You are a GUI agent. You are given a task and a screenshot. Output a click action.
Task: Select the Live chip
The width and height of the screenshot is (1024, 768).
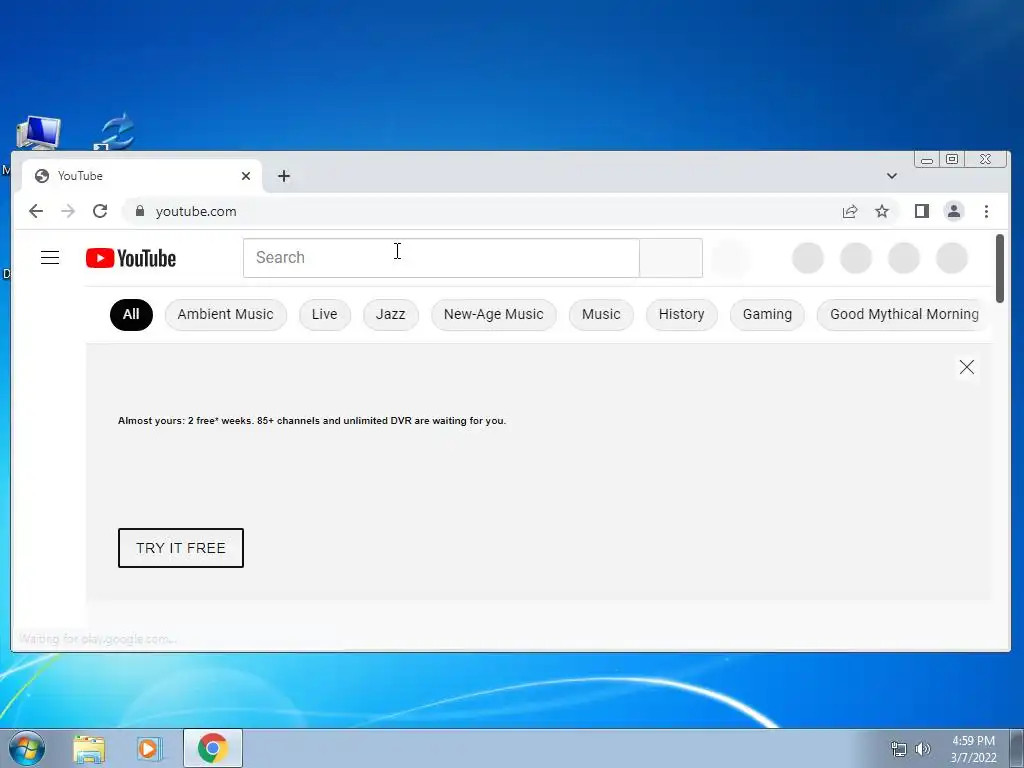click(325, 315)
